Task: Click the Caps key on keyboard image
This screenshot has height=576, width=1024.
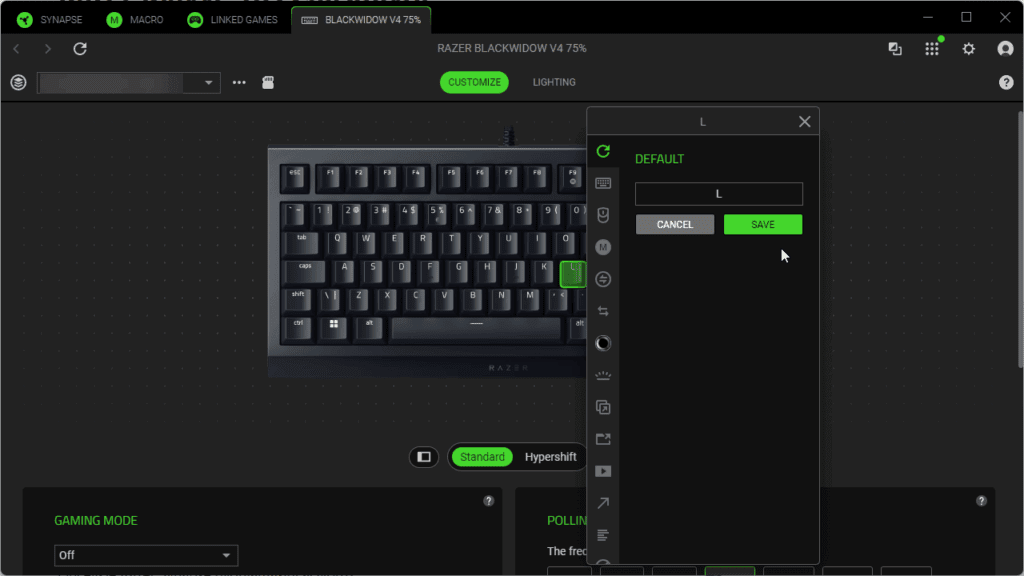Action: tap(305, 272)
